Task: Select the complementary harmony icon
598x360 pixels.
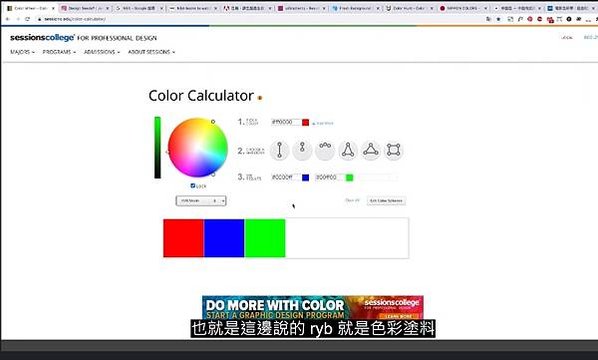Action: [x=280, y=150]
